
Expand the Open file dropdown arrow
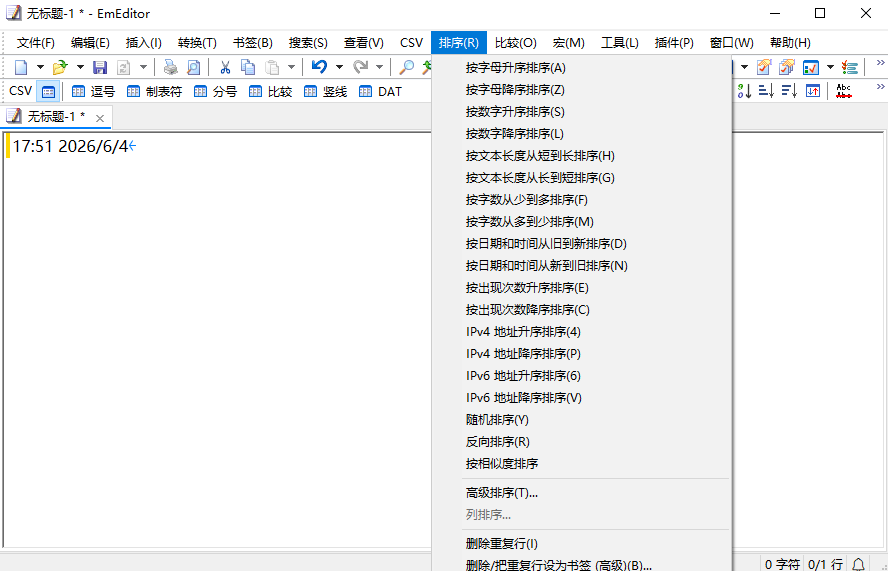pos(80,67)
